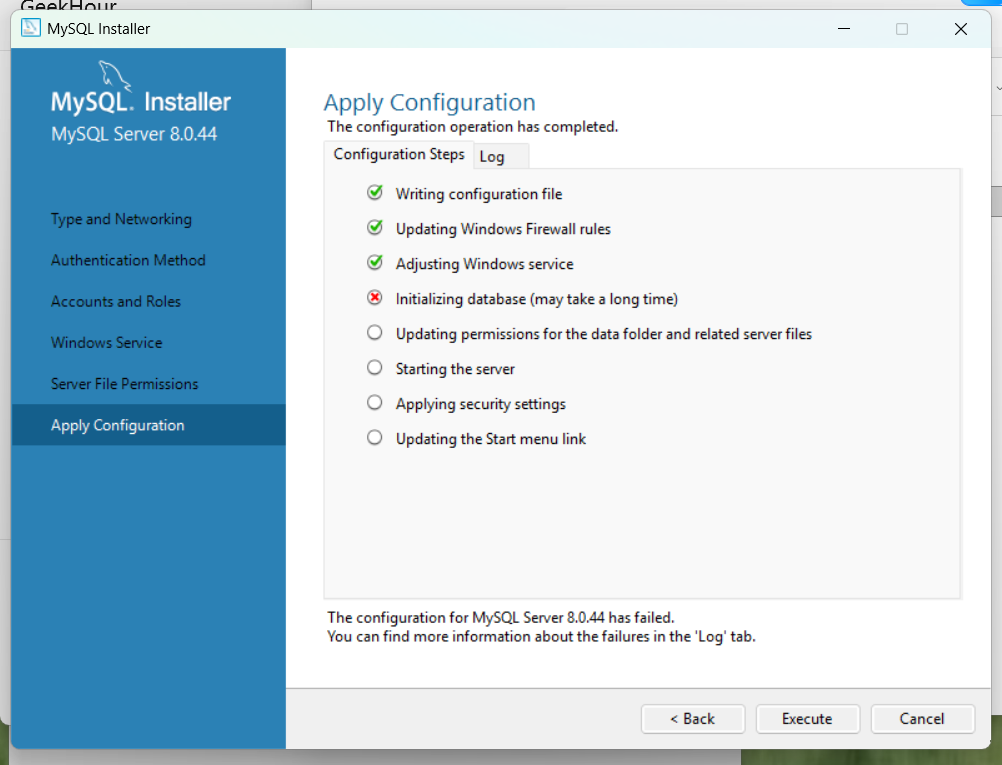Click 'Updating Windows Firewall rules' step text
1002x765 pixels.
click(503, 229)
